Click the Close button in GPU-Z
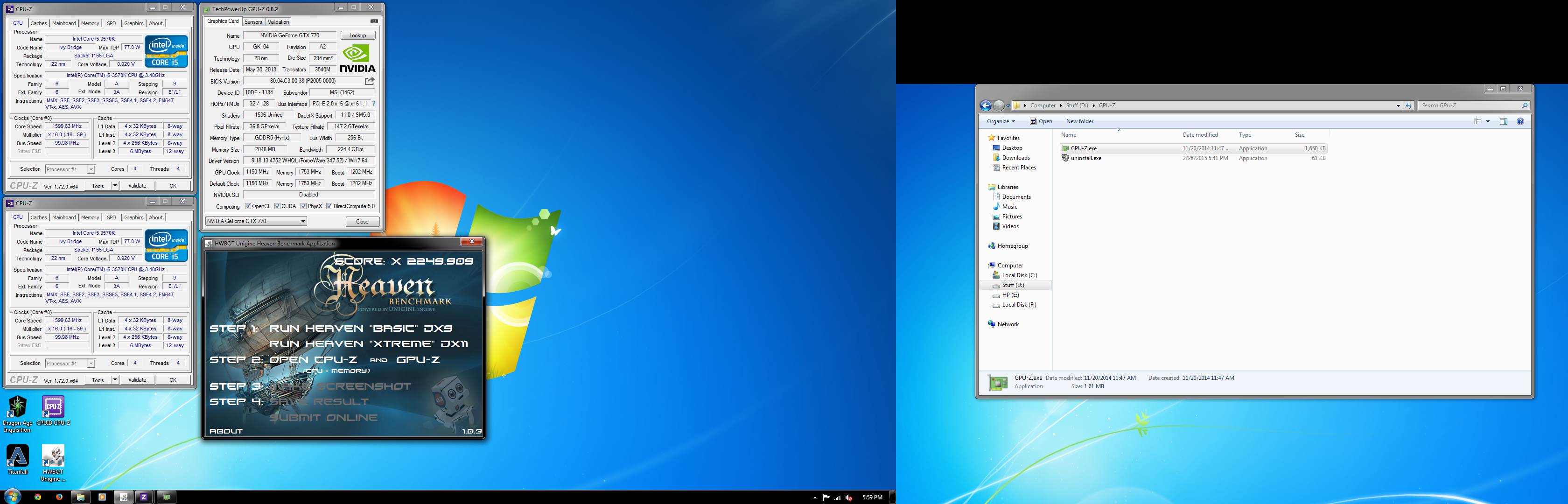 point(362,222)
